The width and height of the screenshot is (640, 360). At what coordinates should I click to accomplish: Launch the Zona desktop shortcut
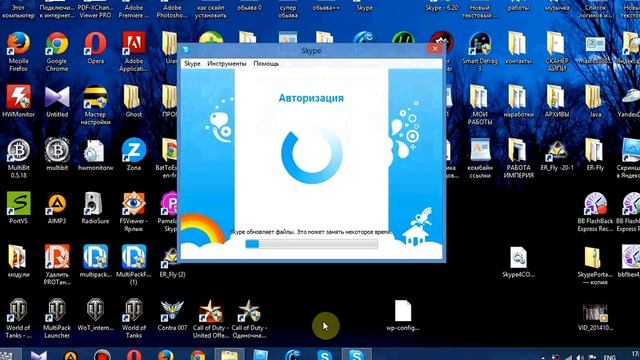point(133,155)
